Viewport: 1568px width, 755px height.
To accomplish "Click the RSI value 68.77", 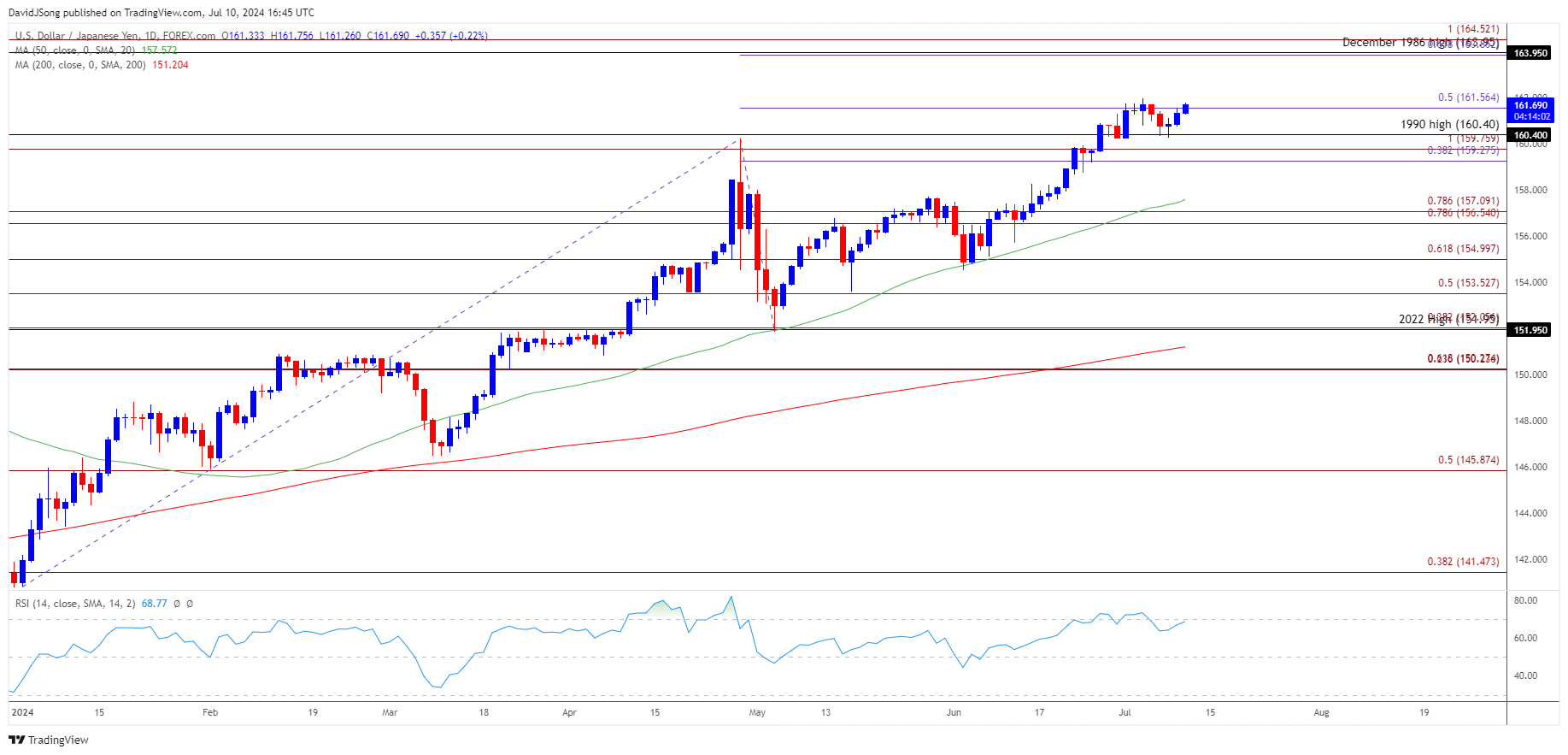I will [x=154, y=604].
